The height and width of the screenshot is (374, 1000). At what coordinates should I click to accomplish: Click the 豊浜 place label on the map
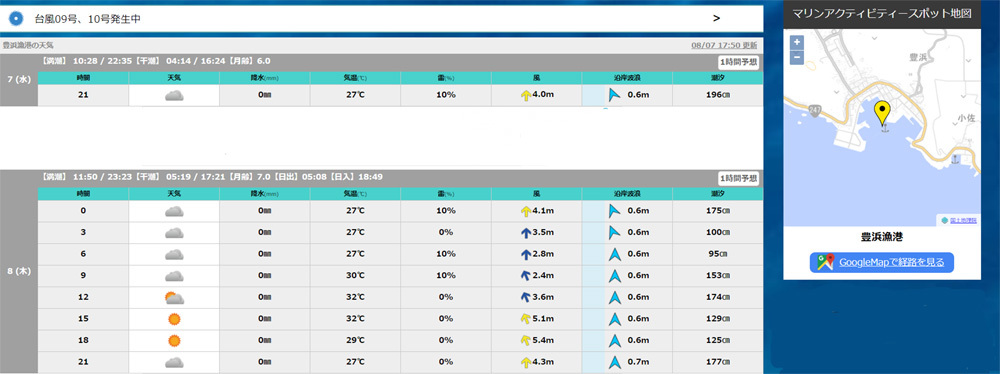[x=917, y=57]
